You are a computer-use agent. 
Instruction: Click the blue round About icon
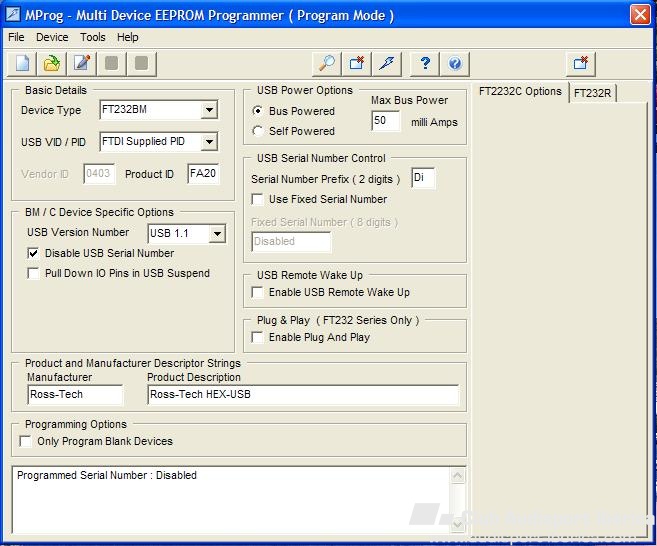(455, 64)
